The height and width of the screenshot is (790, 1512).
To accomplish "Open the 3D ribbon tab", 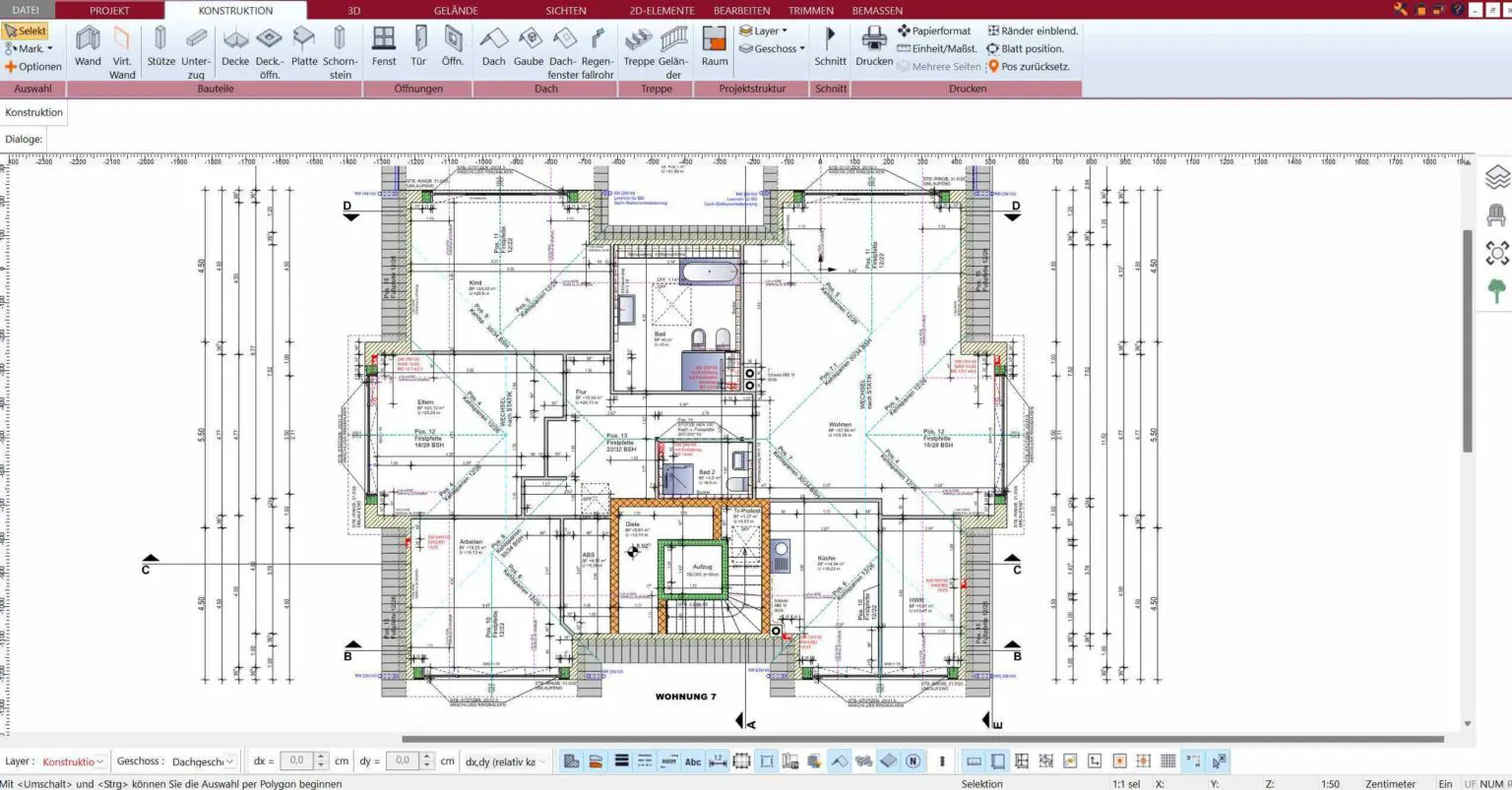I will coord(352,10).
